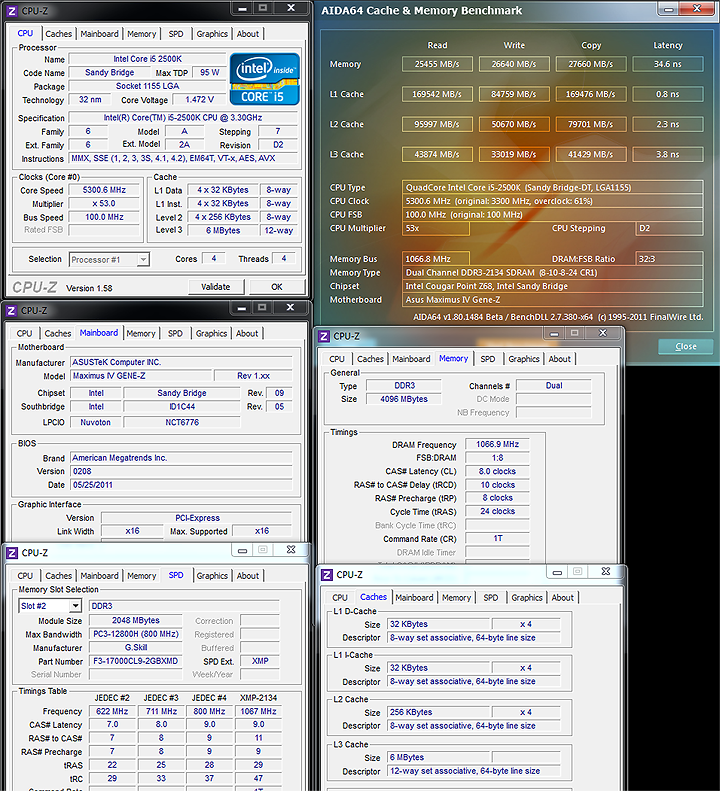Click XMP-2134 frequency 1067 MHz cell
The image size is (720, 791).
point(258,711)
